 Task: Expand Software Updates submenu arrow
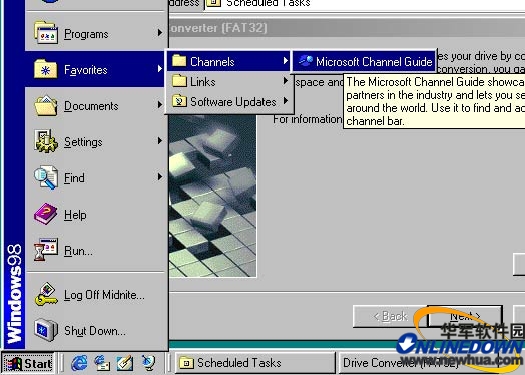(286, 100)
